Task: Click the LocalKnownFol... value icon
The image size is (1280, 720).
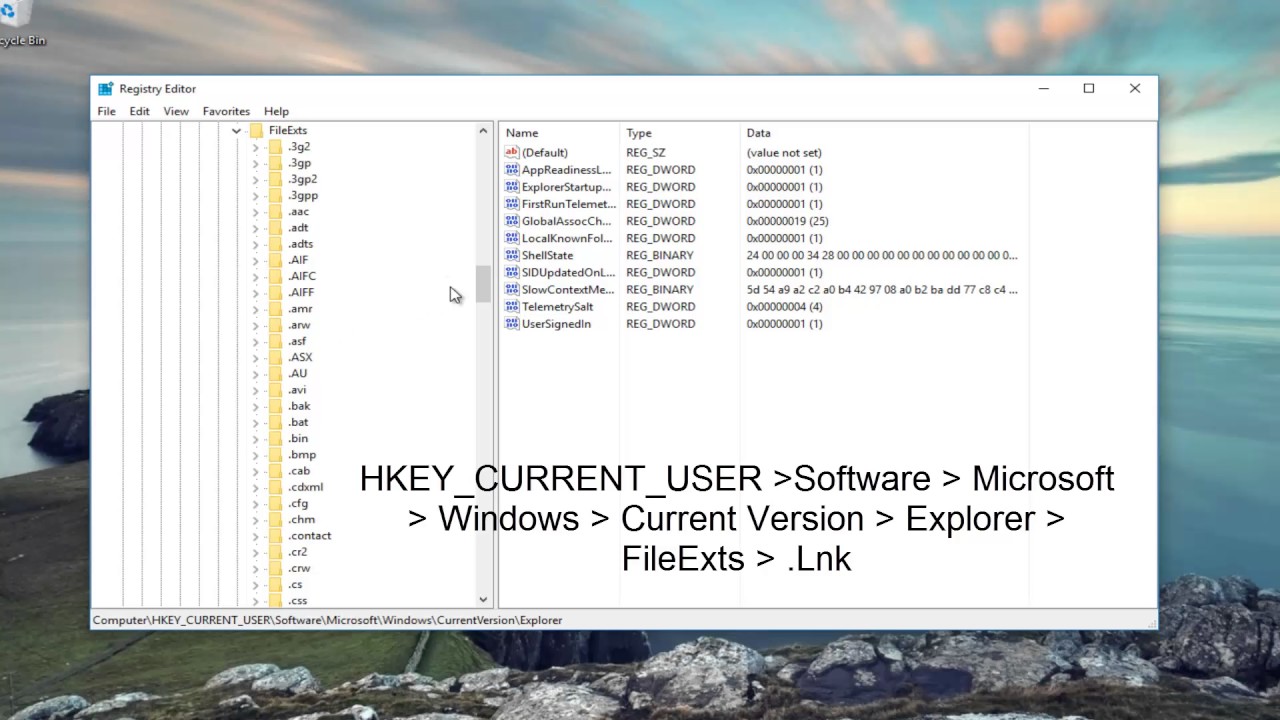Action: [512, 238]
